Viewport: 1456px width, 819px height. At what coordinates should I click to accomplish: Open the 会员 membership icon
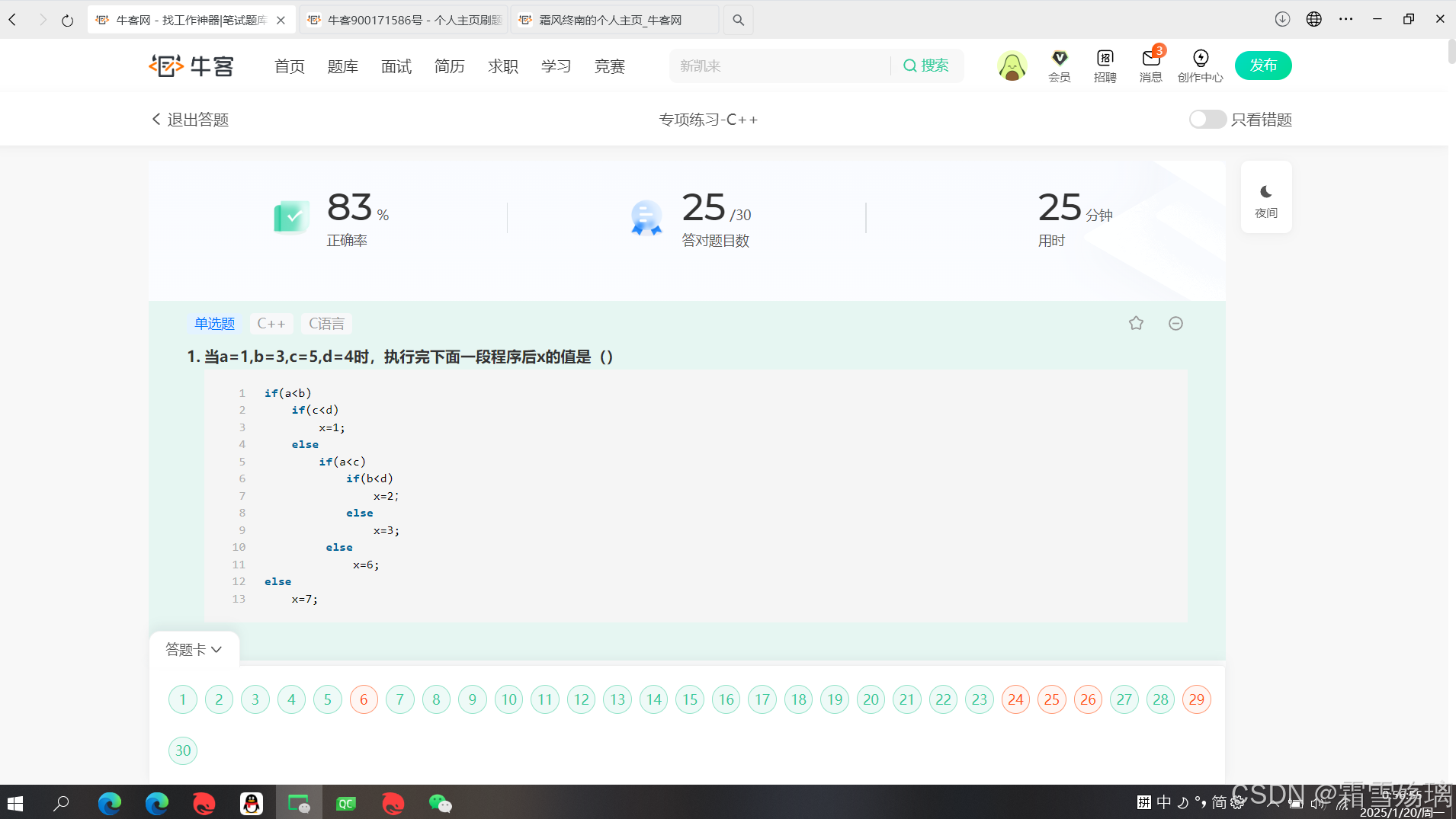point(1060,66)
